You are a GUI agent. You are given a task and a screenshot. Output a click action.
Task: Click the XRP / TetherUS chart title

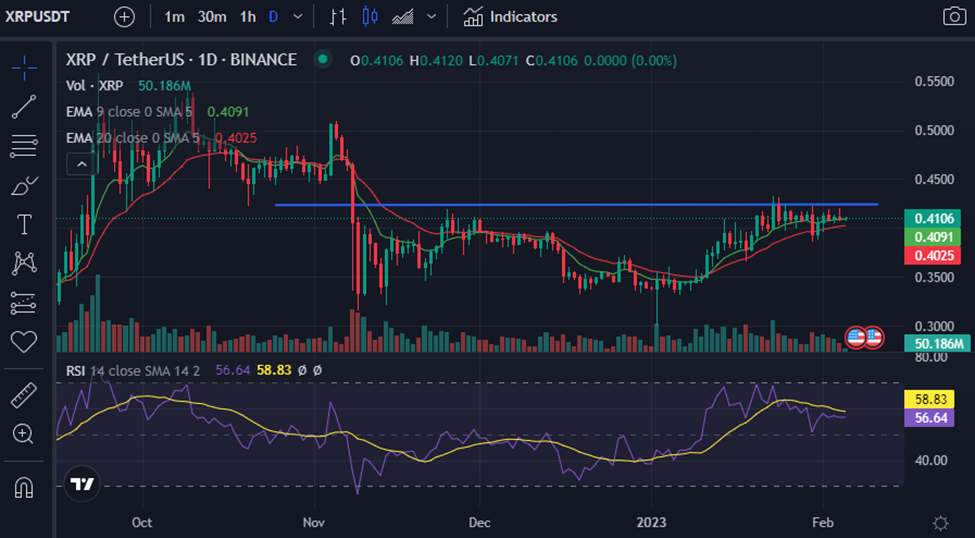pos(182,60)
